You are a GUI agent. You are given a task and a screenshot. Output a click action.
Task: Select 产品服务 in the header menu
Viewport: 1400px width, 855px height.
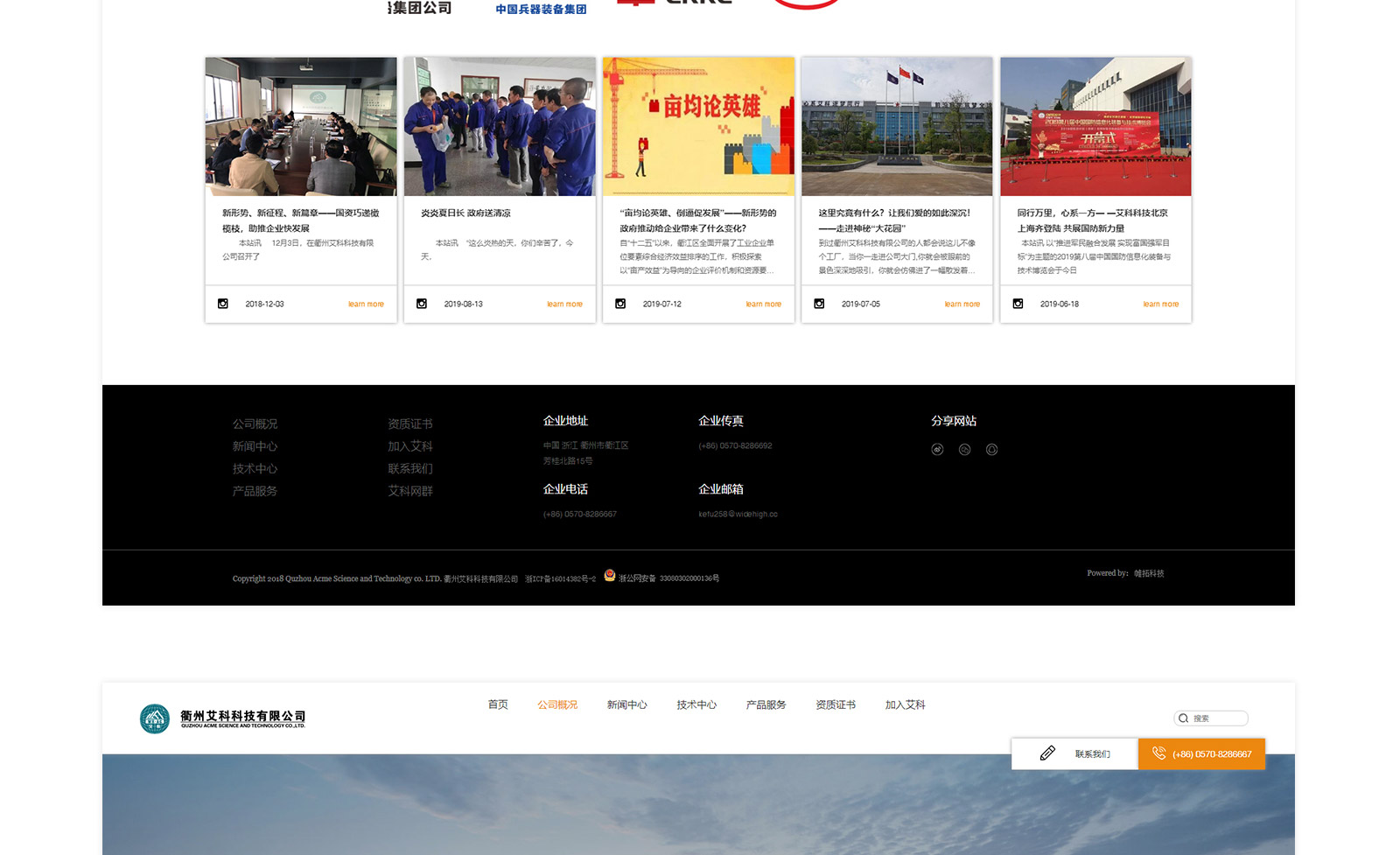point(766,704)
